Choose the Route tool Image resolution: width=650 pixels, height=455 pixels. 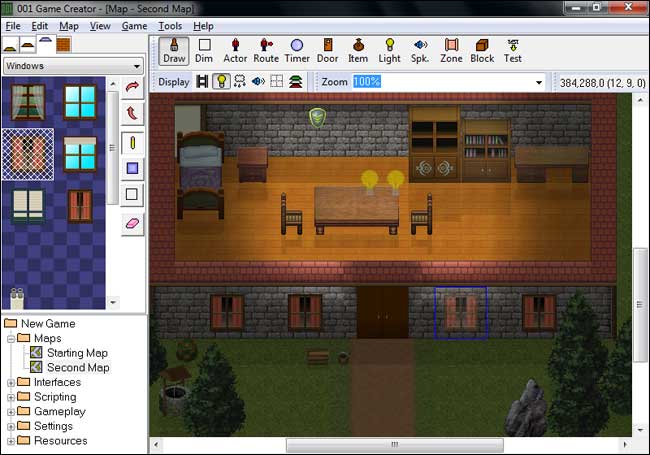point(266,50)
